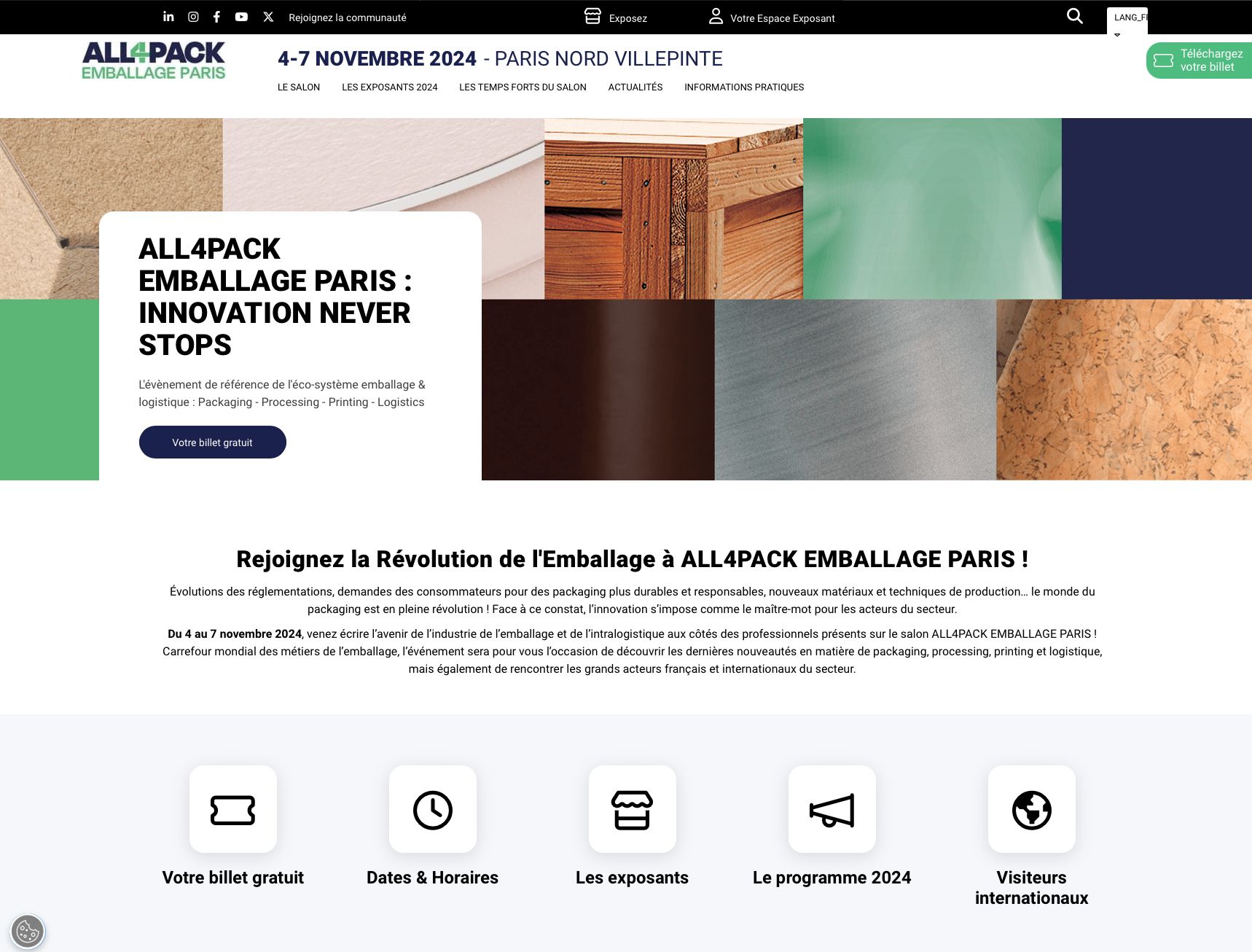
Task: Open cookie settings icon at bottom left
Action: pos(28,932)
